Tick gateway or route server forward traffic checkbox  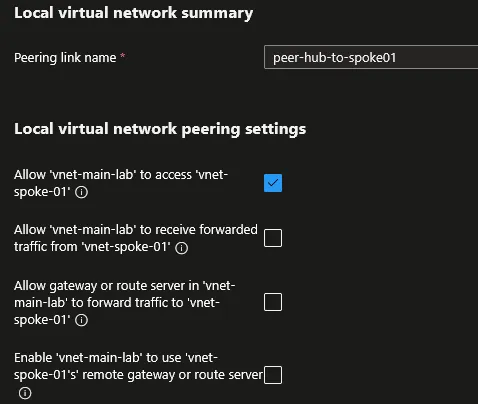tap(273, 302)
